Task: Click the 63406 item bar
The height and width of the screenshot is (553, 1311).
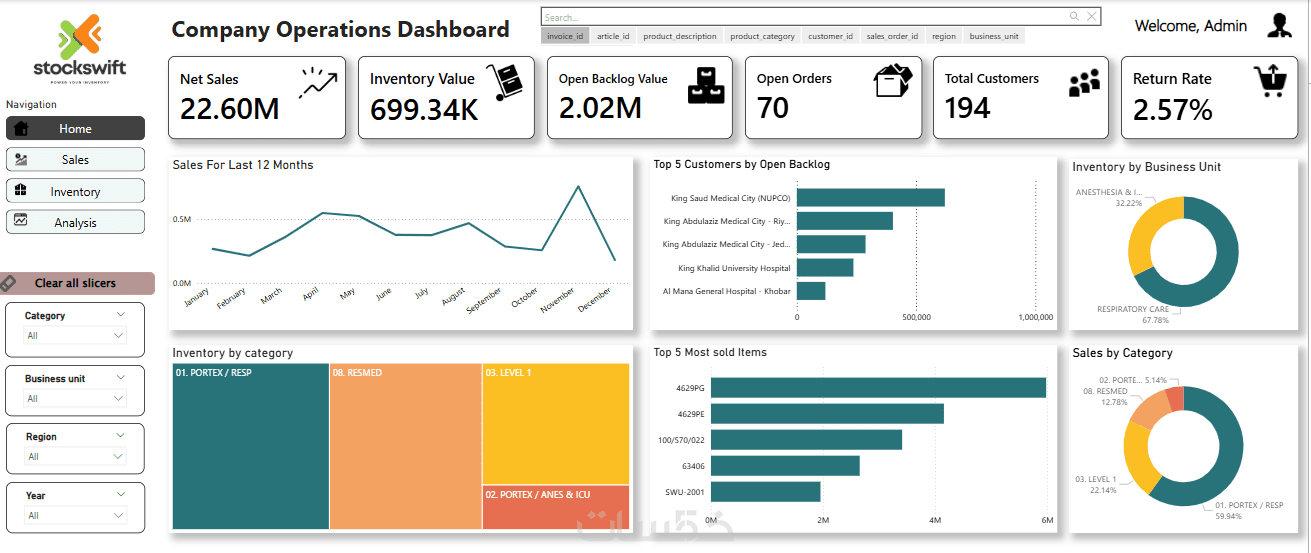Action: (x=785, y=465)
